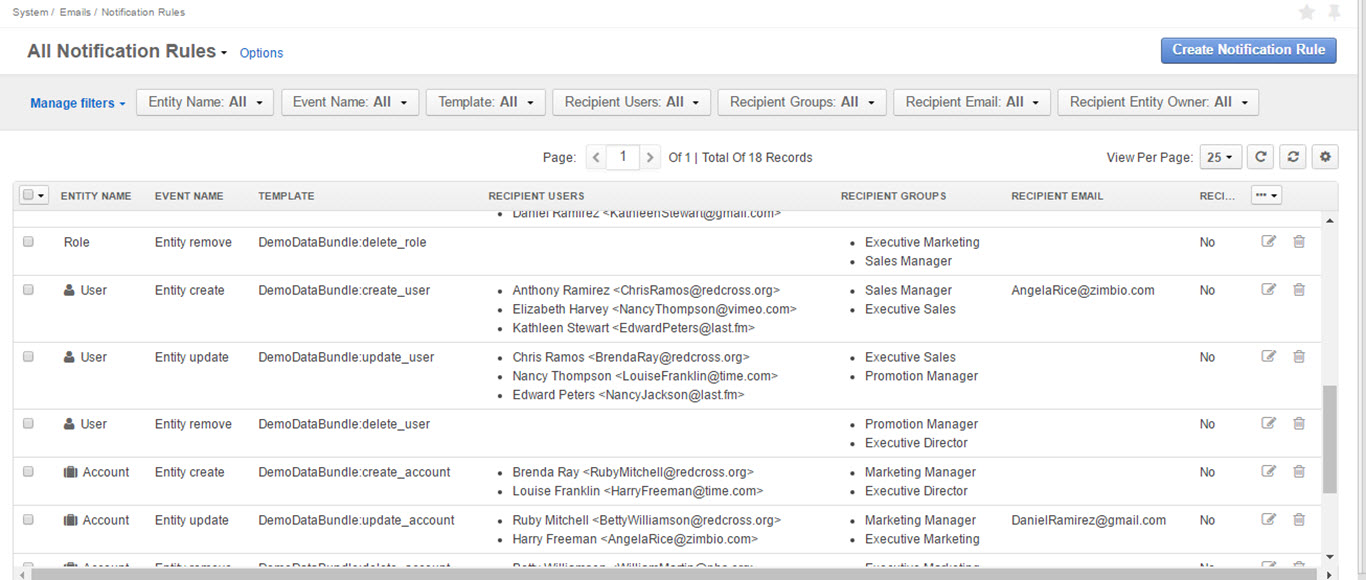Sort by Recipient Email column header
The height and width of the screenshot is (580, 1366).
tap(1057, 196)
